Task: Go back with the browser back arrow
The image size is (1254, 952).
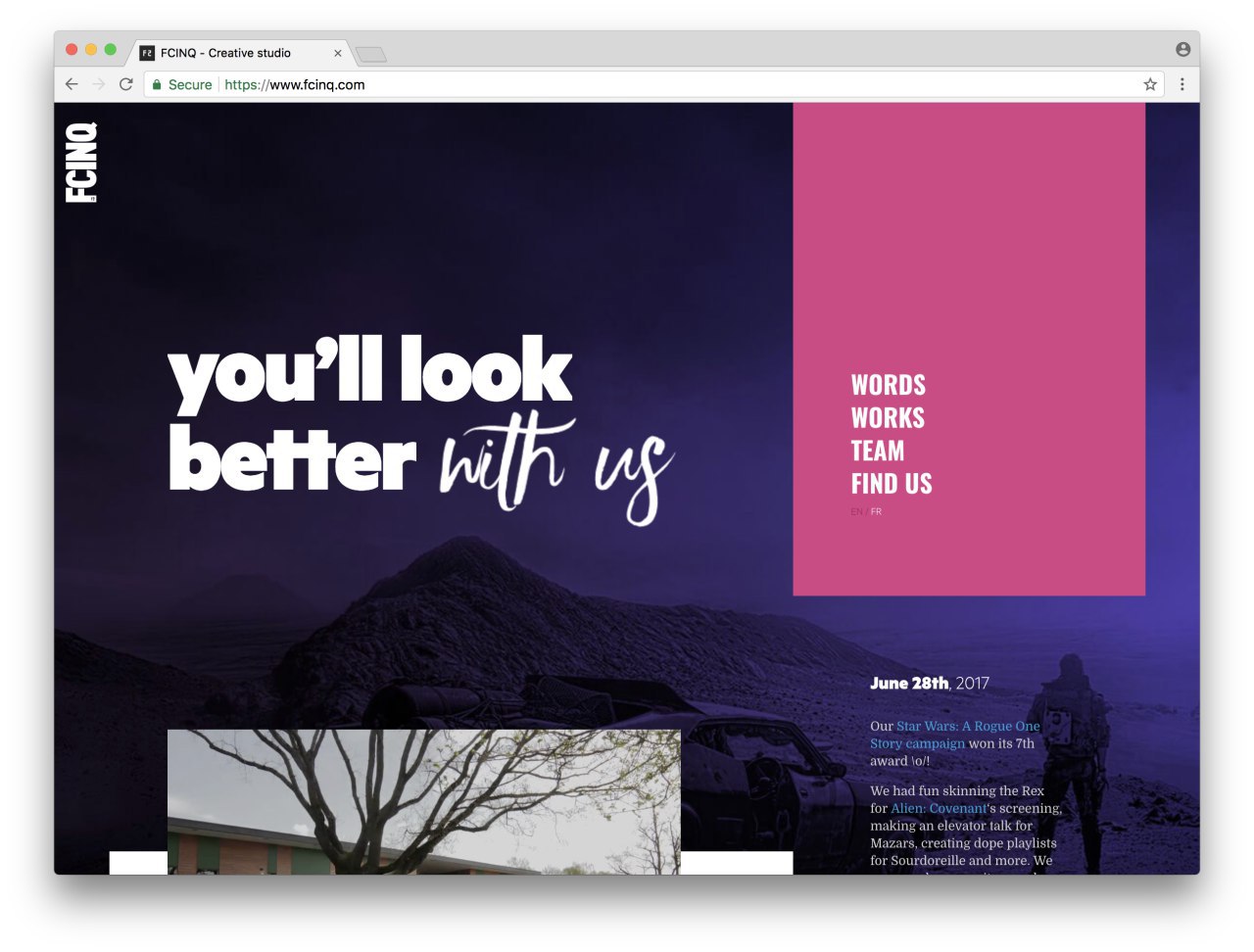Action: pos(72,84)
